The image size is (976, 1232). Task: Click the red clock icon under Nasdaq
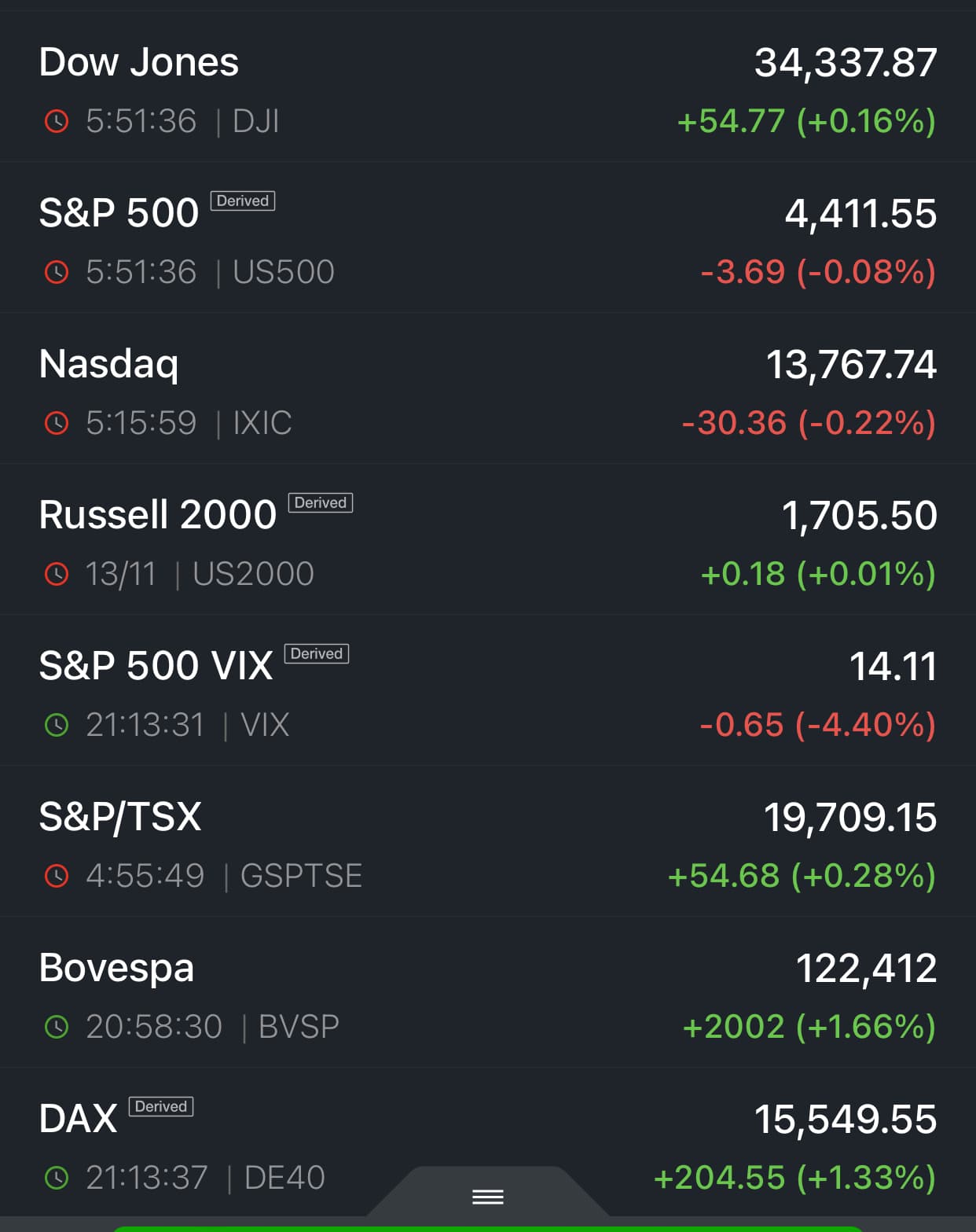point(57,423)
